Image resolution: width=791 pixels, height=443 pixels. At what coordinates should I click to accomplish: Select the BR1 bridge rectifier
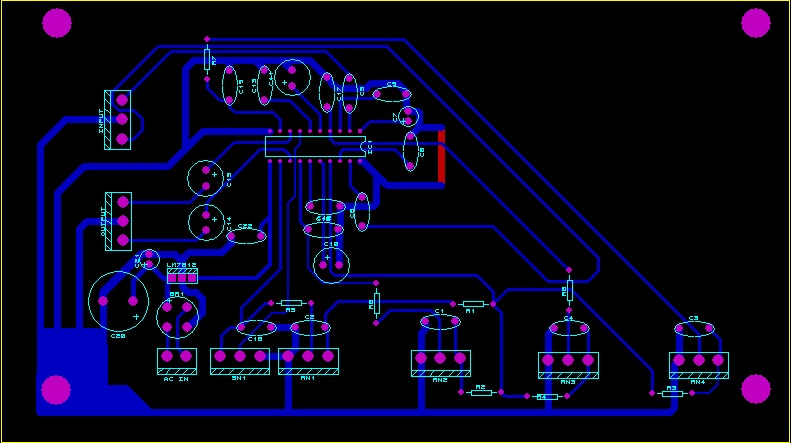click(178, 317)
